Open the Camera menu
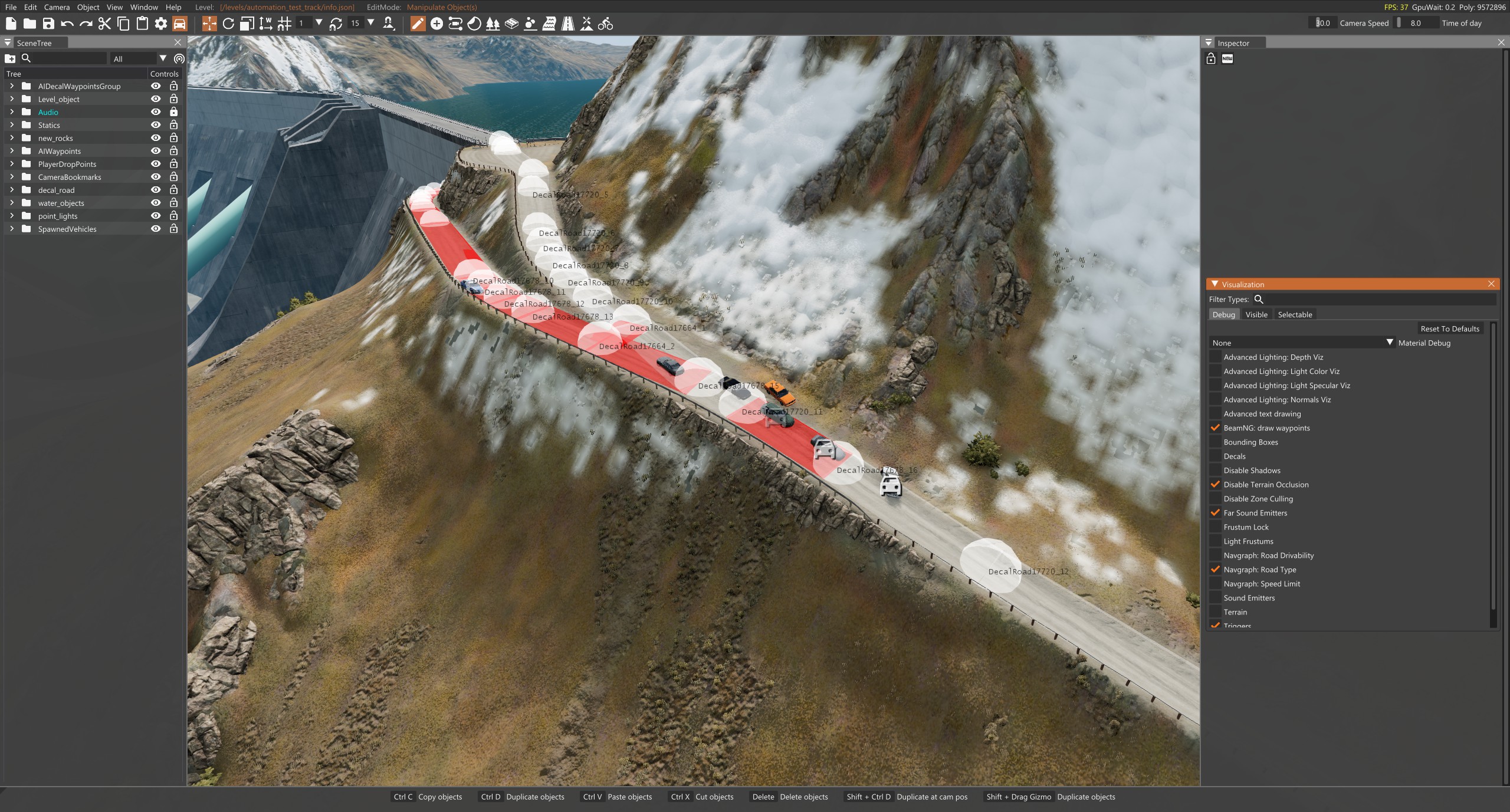The image size is (1510, 812). click(x=57, y=7)
